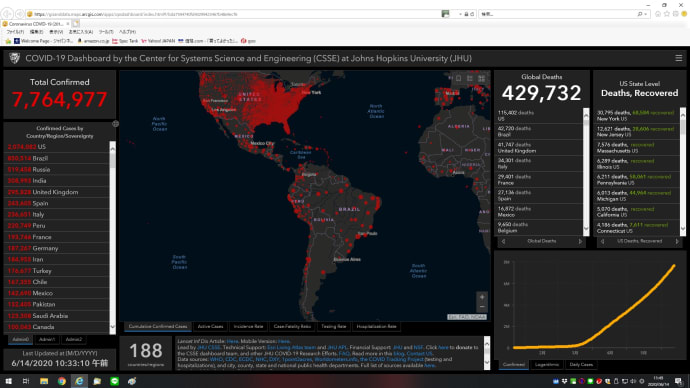690x388 pixels.
Task: Open the map legend list icon
Action: 470,79
